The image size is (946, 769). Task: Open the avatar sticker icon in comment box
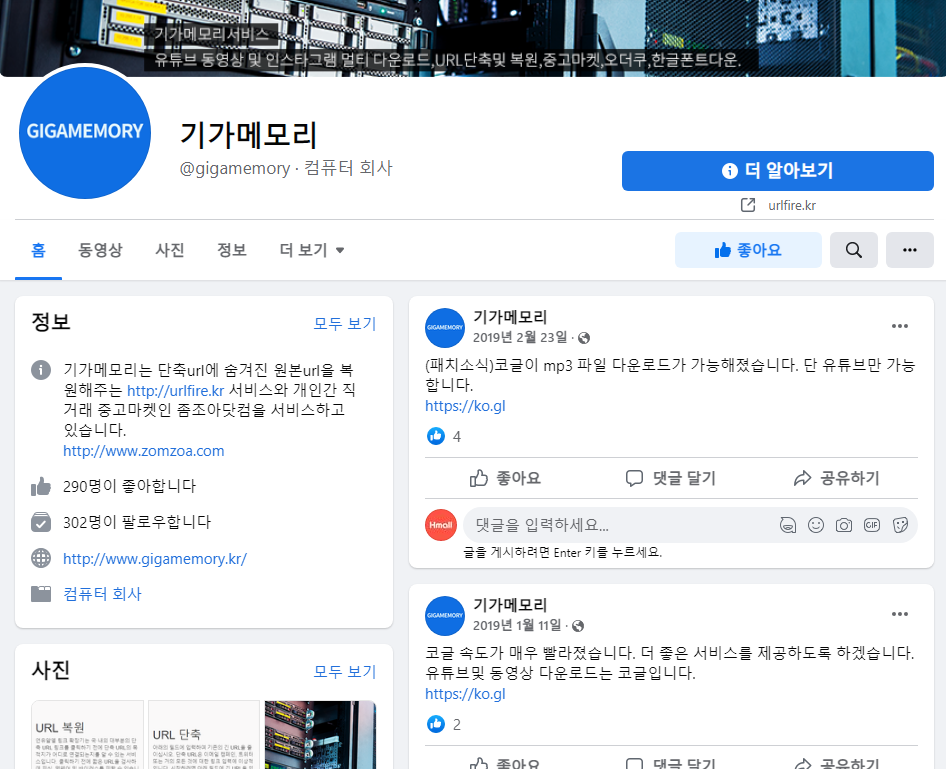point(788,525)
